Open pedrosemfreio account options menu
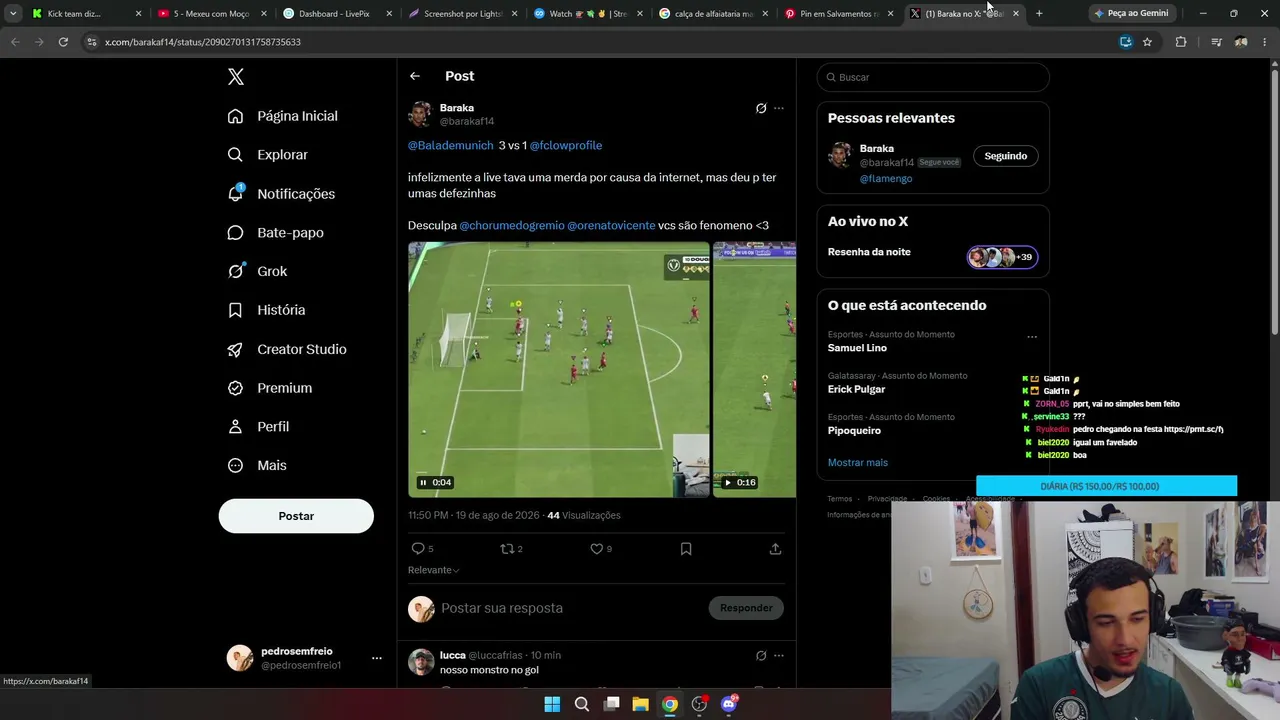This screenshot has width=1280, height=720. point(377,658)
